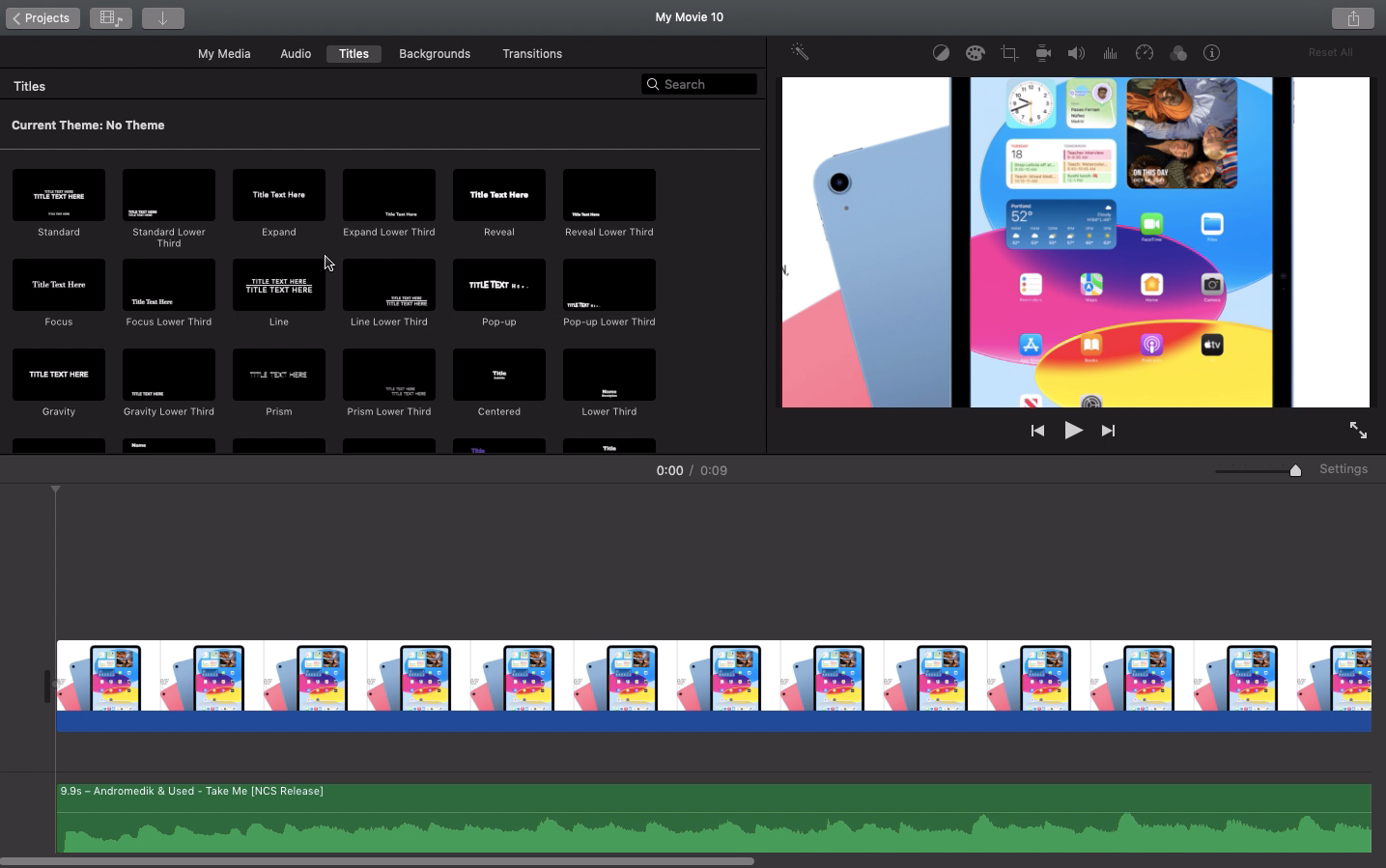Screen dimensions: 1386x868
Task: Select the Cropping tool above the viewer
Action: click(1009, 53)
